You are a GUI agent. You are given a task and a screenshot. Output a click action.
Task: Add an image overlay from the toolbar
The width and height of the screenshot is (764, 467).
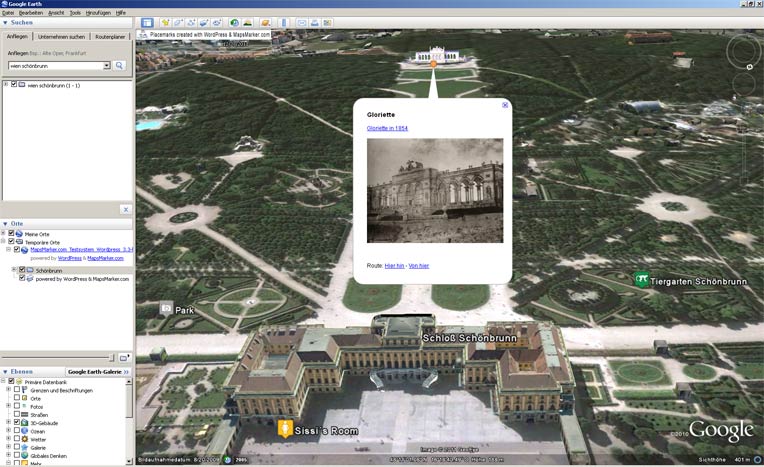pos(203,23)
